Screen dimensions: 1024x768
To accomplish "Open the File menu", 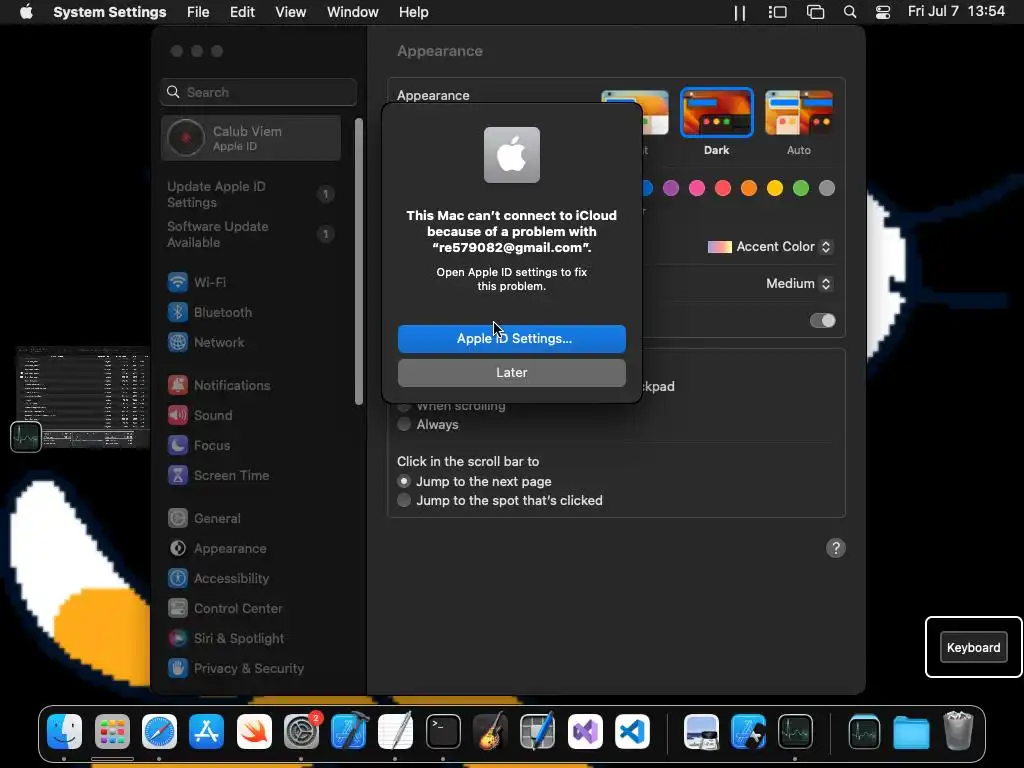I will point(198,12).
